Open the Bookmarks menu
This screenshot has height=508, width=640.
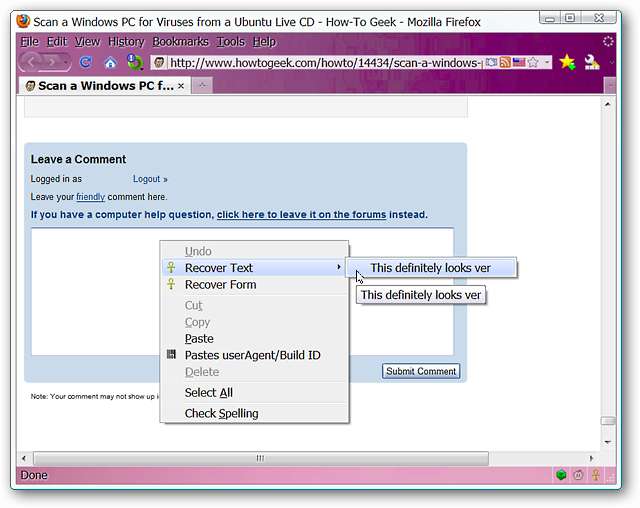pos(180,42)
